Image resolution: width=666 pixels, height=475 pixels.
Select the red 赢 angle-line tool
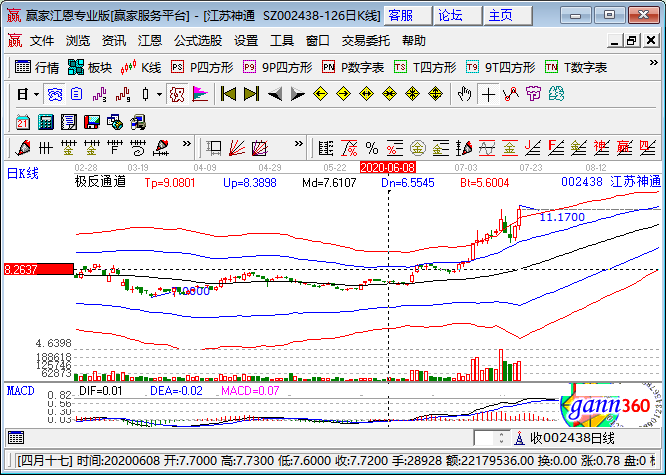(x=624, y=148)
